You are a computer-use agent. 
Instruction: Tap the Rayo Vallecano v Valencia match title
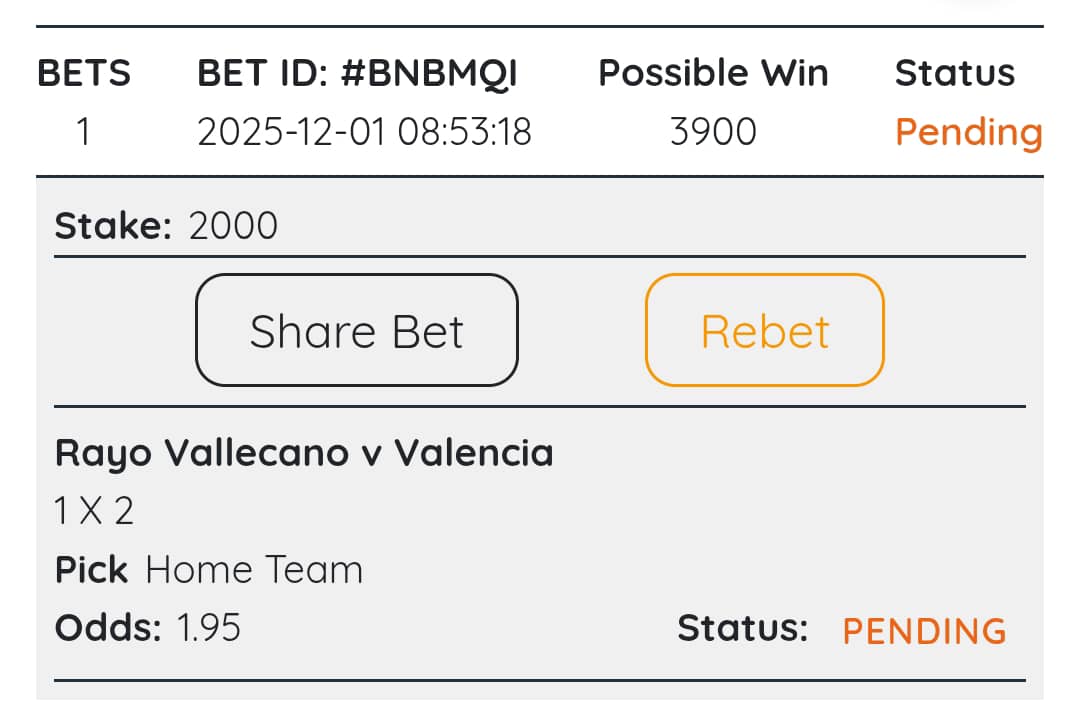point(304,453)
